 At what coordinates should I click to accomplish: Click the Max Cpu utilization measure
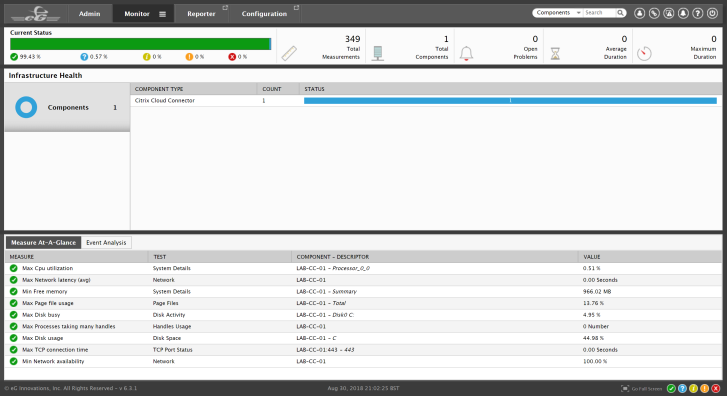pos(47,268)
